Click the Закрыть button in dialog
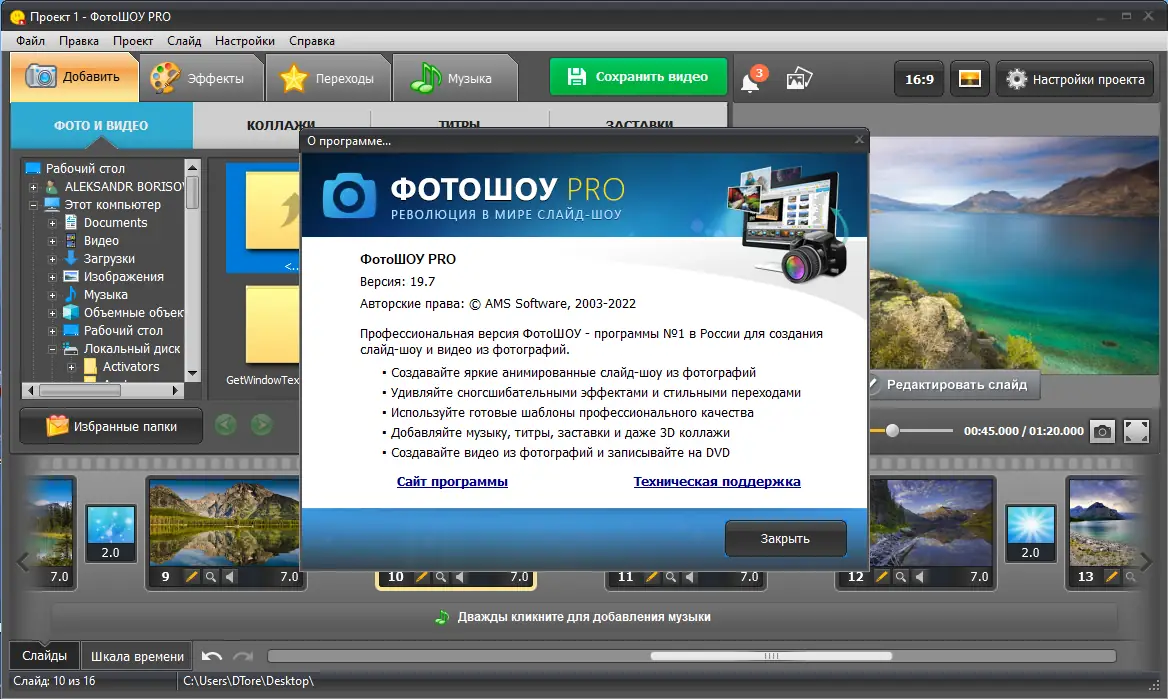The height and width of the screenshot is (699, 1168). (x=785, y=538)
